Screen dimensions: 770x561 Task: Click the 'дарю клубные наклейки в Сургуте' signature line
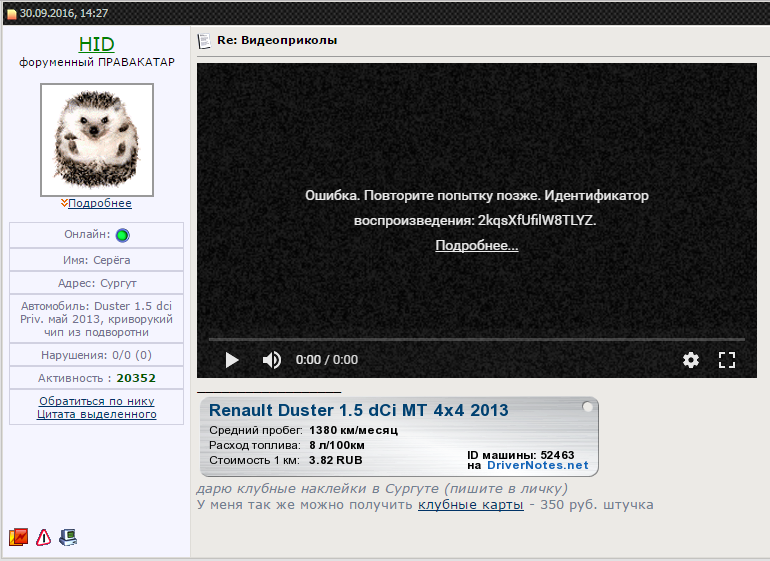pos(383,489)
